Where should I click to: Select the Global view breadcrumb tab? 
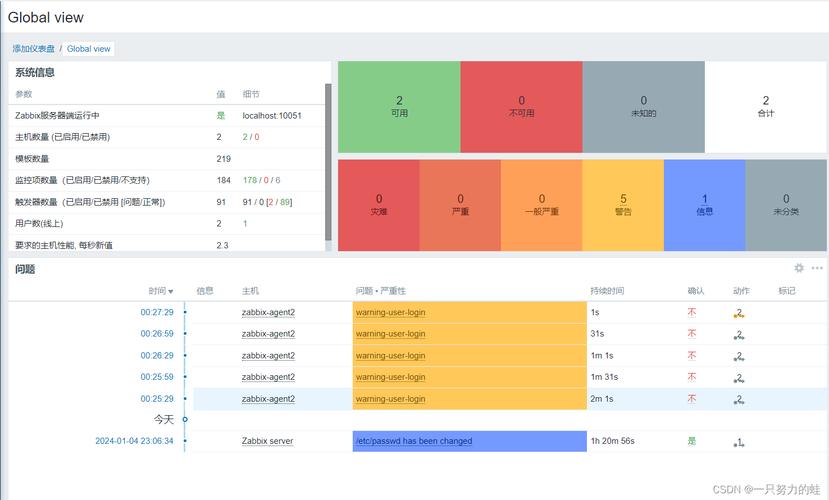coord(88,49)
